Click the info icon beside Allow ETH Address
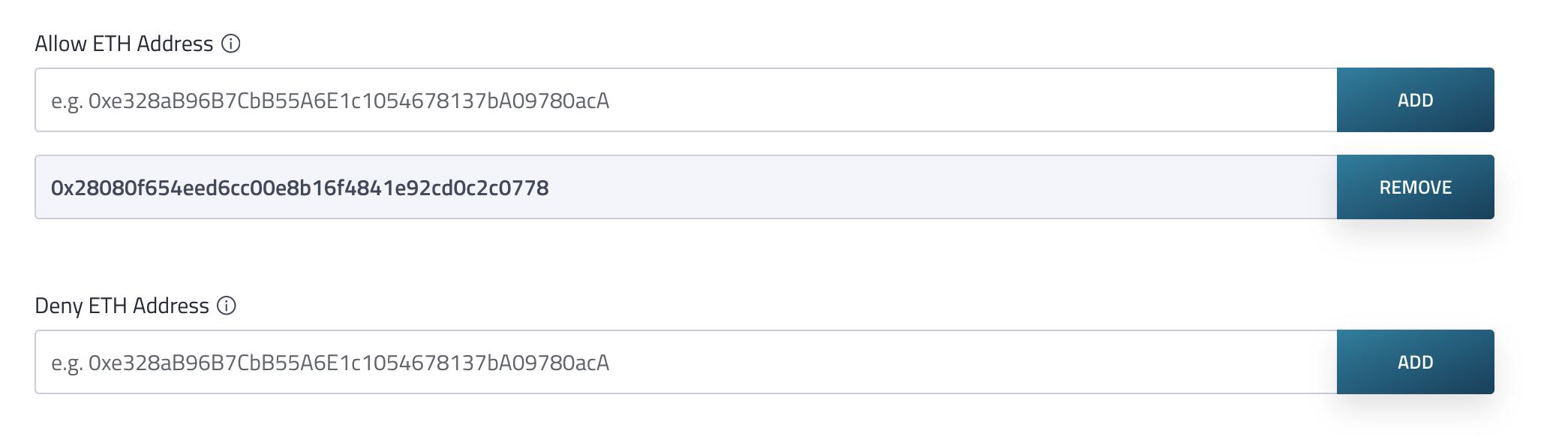The height and width of the screenshot is (437, 1568). coord(231,44)
